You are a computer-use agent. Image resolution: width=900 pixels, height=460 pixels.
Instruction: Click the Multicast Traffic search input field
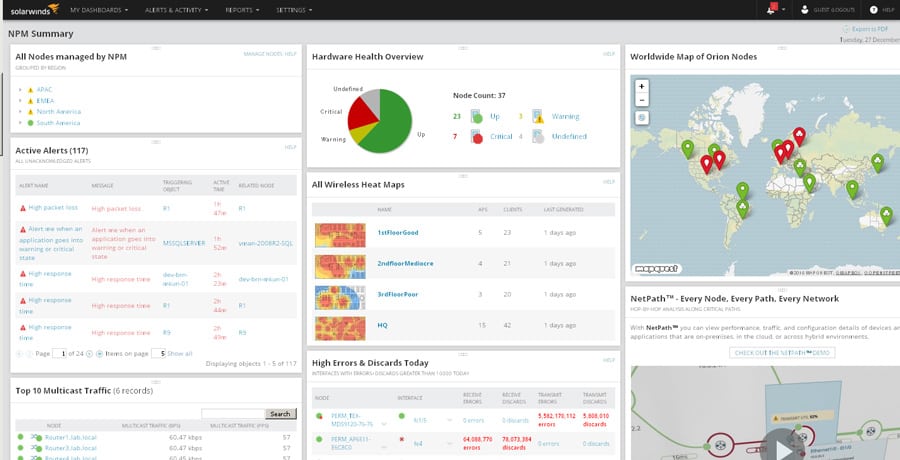[x=232, y=413]
